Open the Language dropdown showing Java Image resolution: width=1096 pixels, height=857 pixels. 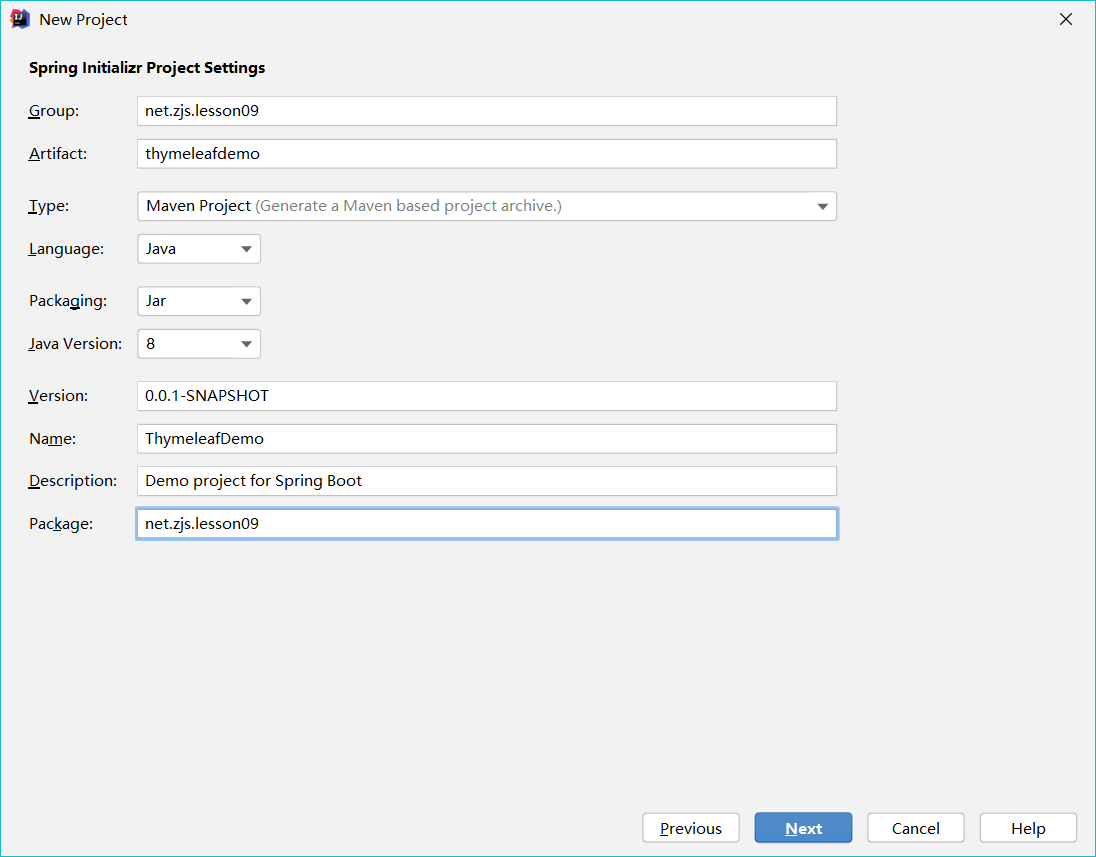point(199,249)
